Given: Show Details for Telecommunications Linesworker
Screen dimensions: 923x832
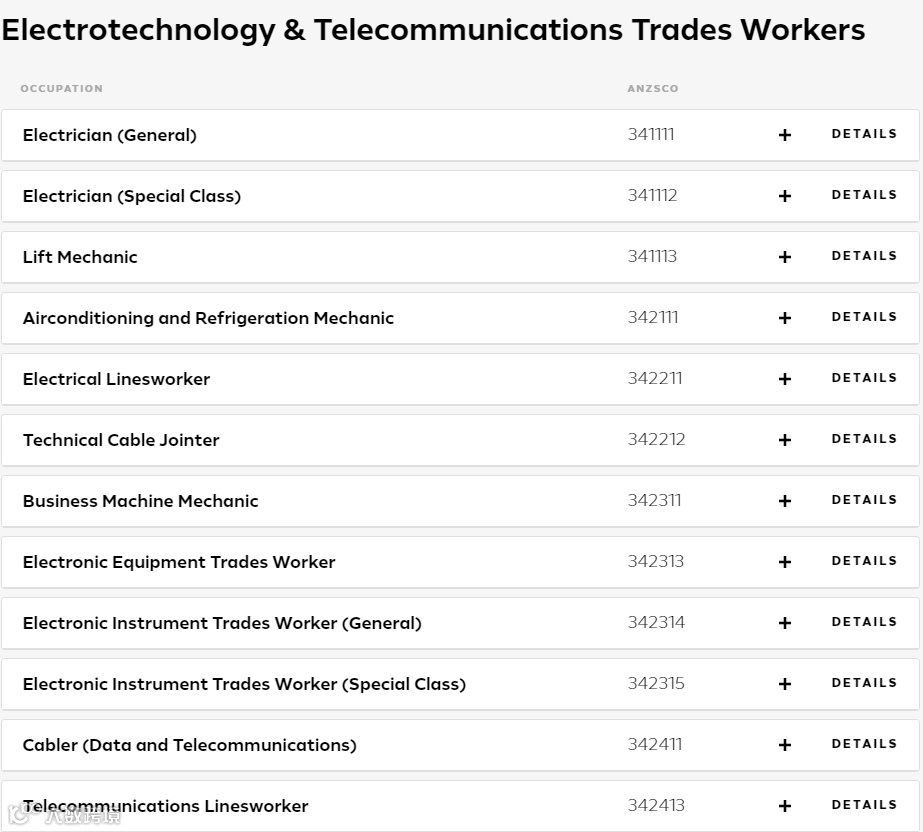Looking at the screenshot, I should pos(864,805).
